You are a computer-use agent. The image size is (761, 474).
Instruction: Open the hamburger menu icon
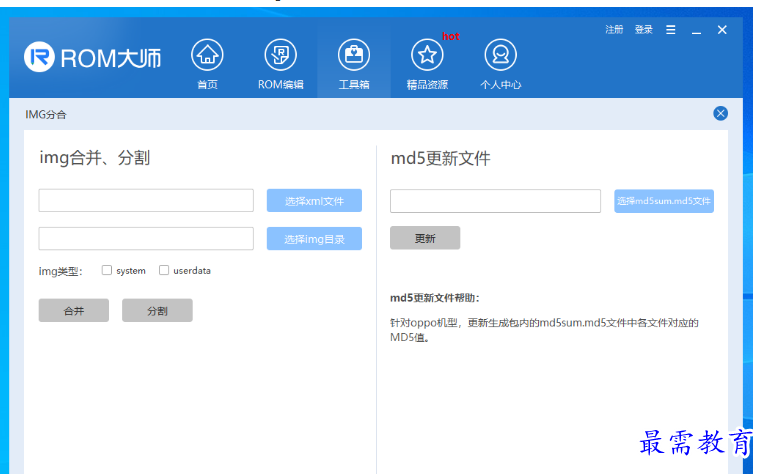pyautogui.click(x=671, y=30)
